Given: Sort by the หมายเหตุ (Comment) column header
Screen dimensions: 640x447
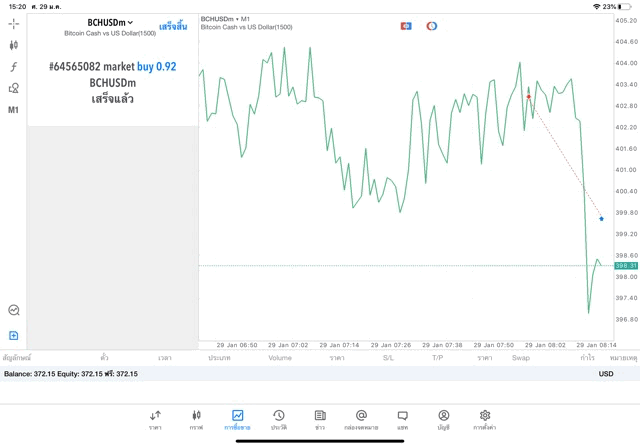Looking at the screenshot, I should 623,358.
